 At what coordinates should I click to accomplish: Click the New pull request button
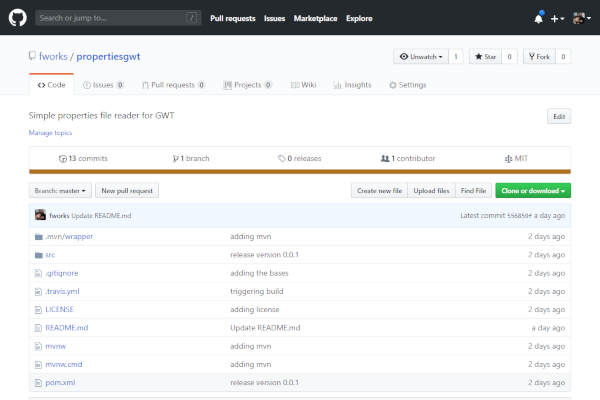[x=129, y=190]
